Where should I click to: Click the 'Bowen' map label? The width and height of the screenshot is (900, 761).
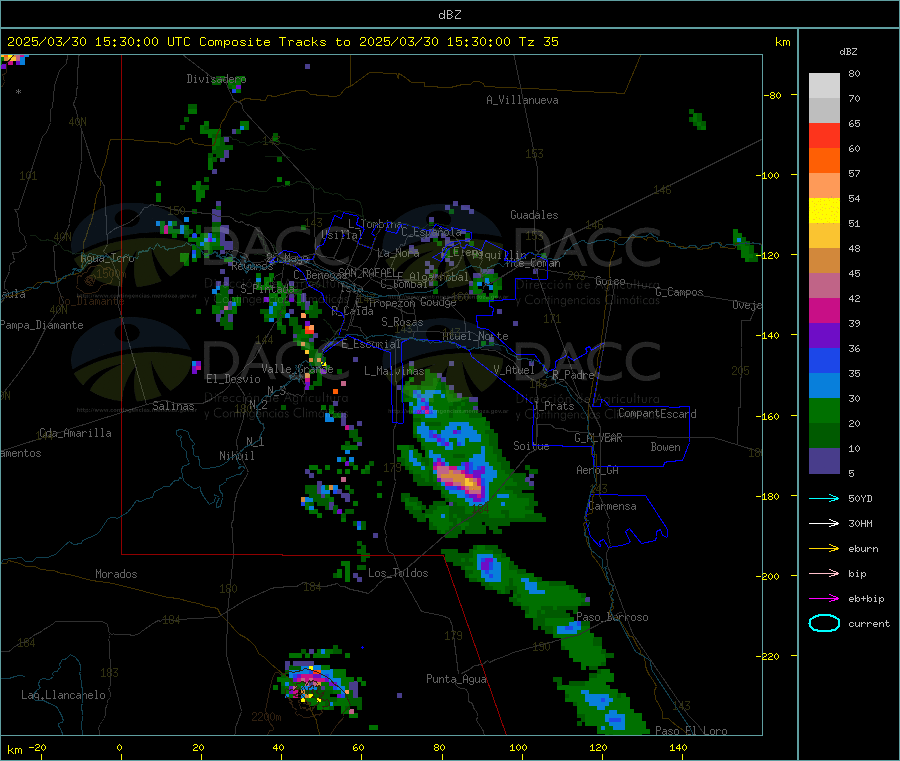(665, 447)
